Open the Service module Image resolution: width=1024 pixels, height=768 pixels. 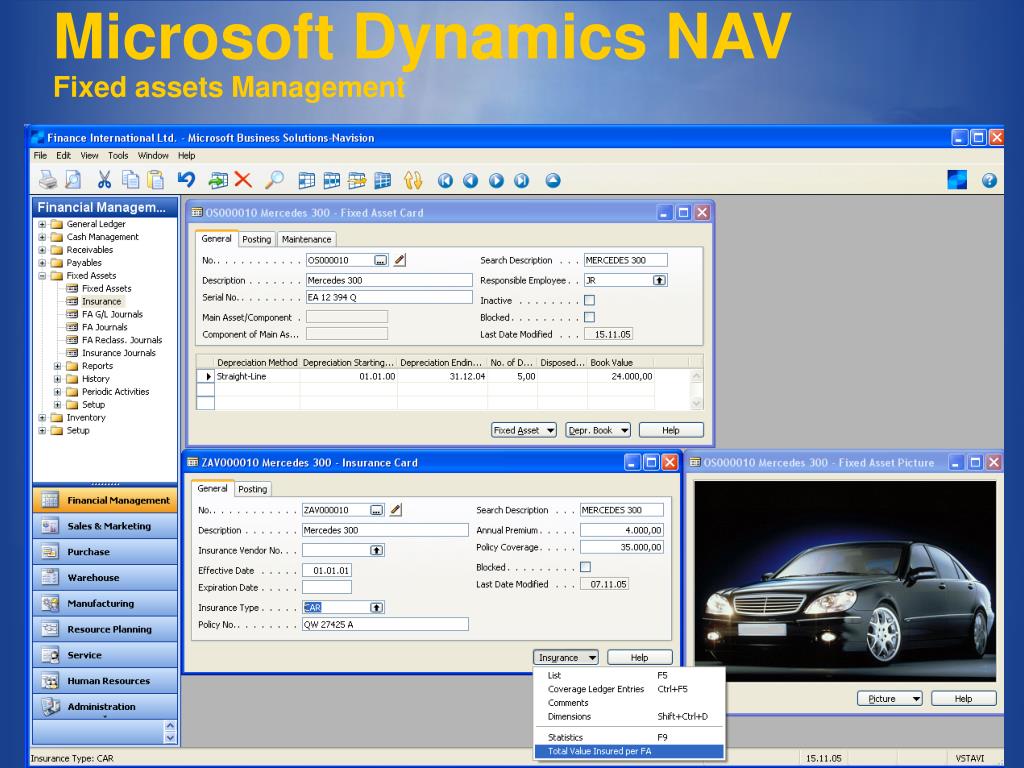(105, 655)
